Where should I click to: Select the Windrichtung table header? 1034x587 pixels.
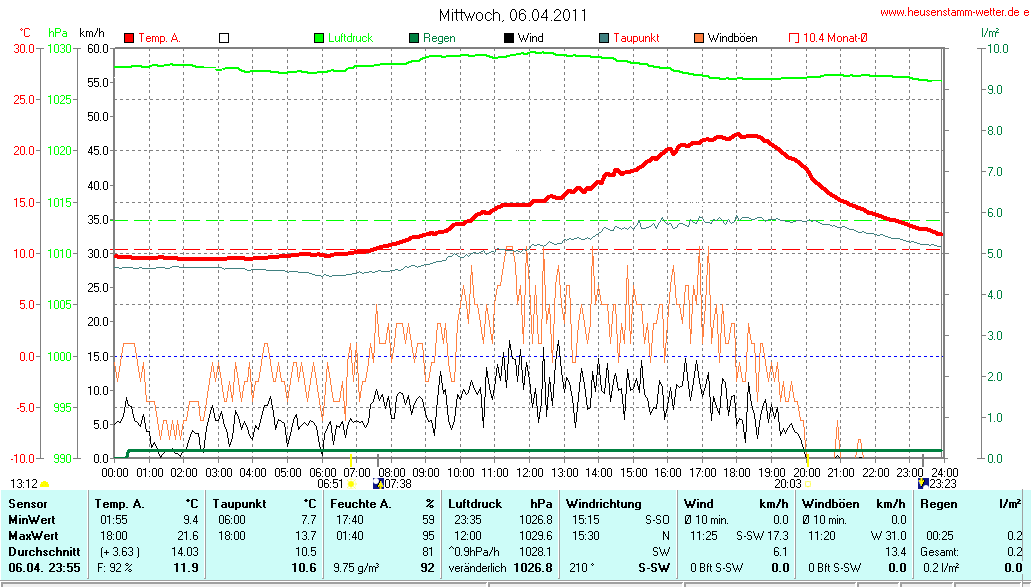tap(601, 504)
